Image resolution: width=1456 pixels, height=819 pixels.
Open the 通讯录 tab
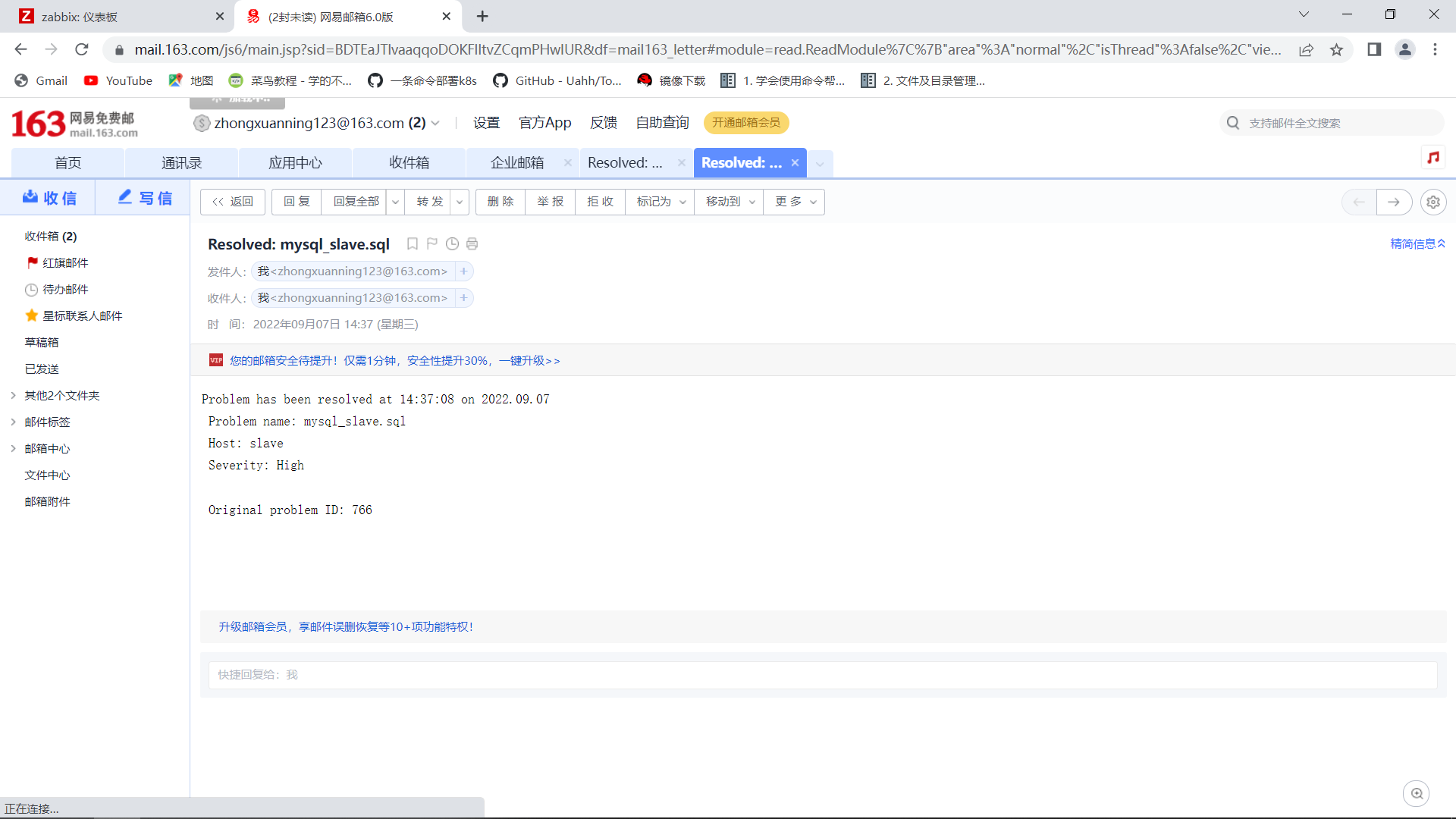(x=181, y=163)
